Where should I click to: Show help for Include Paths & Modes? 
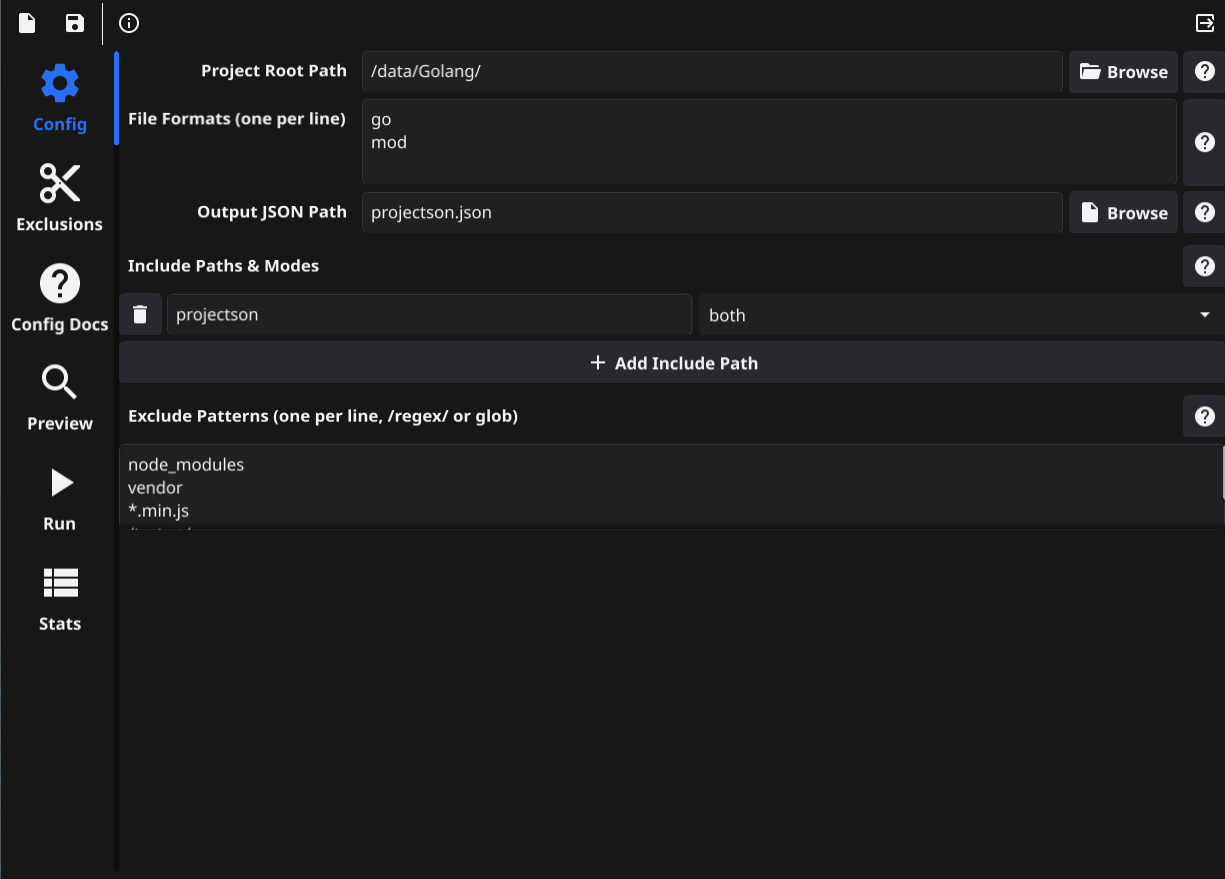coord(1204,266)
